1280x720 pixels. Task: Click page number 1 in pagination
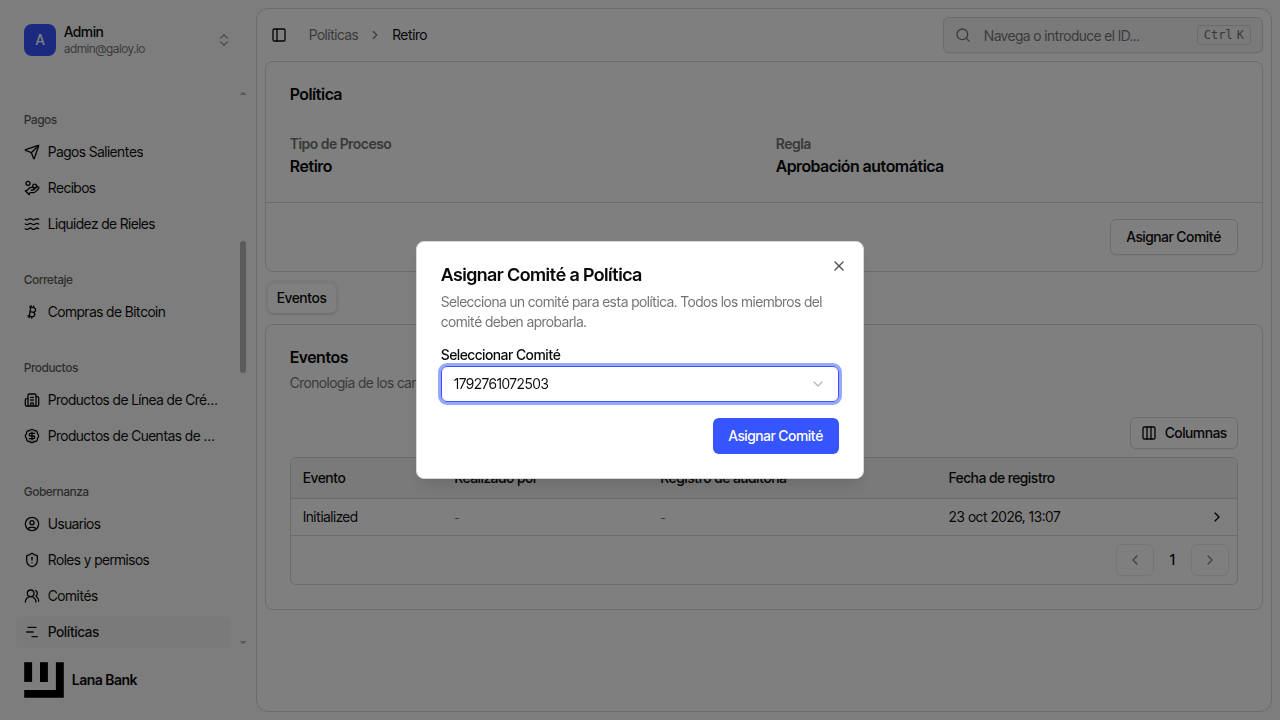[x=1173, y=560]
